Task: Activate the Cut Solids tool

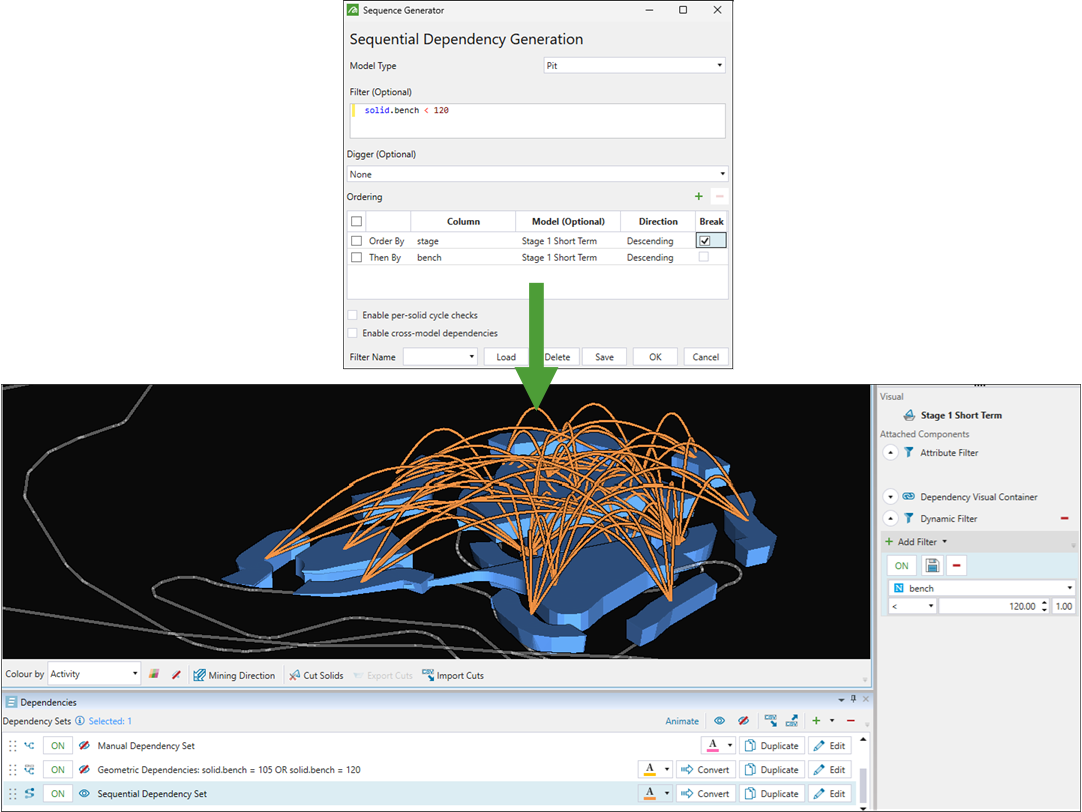Action: pos(316,675)
